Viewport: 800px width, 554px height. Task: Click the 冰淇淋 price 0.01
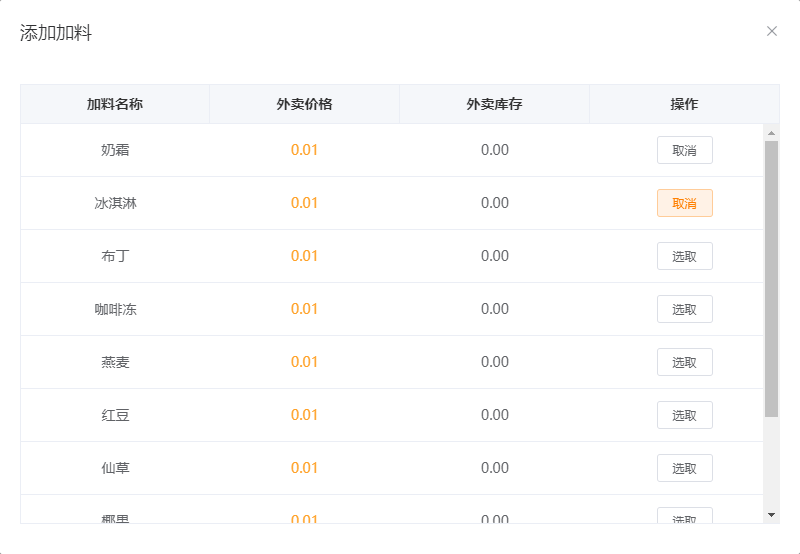(304, 203)
